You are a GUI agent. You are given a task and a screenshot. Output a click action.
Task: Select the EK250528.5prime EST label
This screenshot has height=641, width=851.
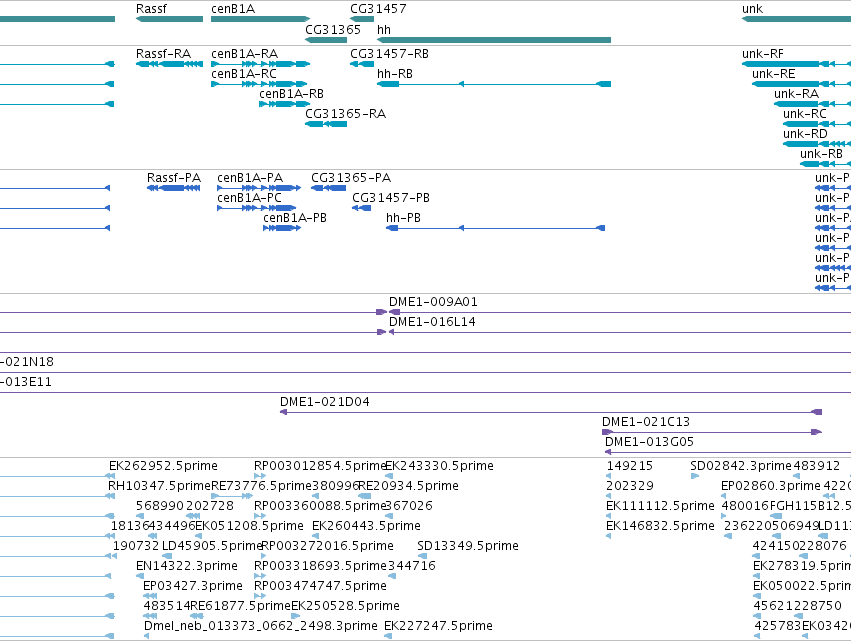pyautogui.click(x=345, y=606)
